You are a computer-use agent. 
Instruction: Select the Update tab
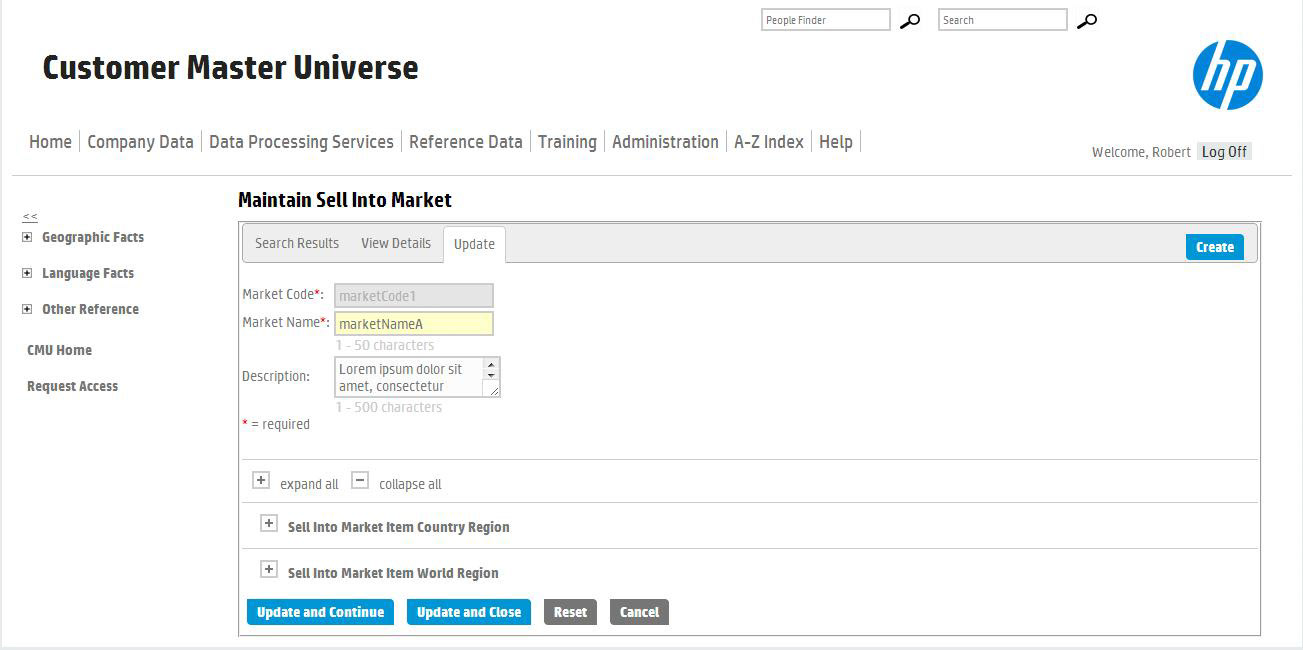pos(474,244)
